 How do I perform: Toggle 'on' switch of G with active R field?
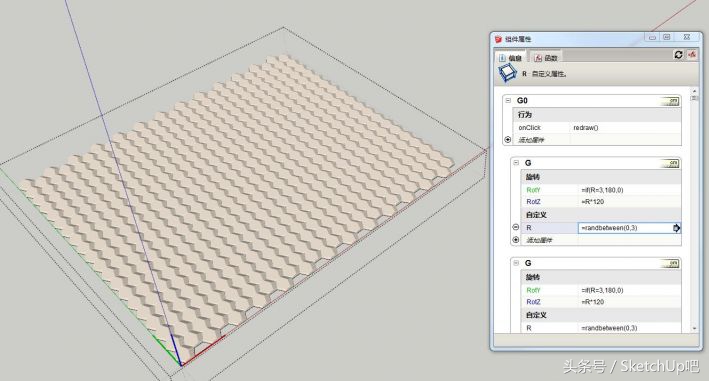pyautogui.click(x=670, y=163)
